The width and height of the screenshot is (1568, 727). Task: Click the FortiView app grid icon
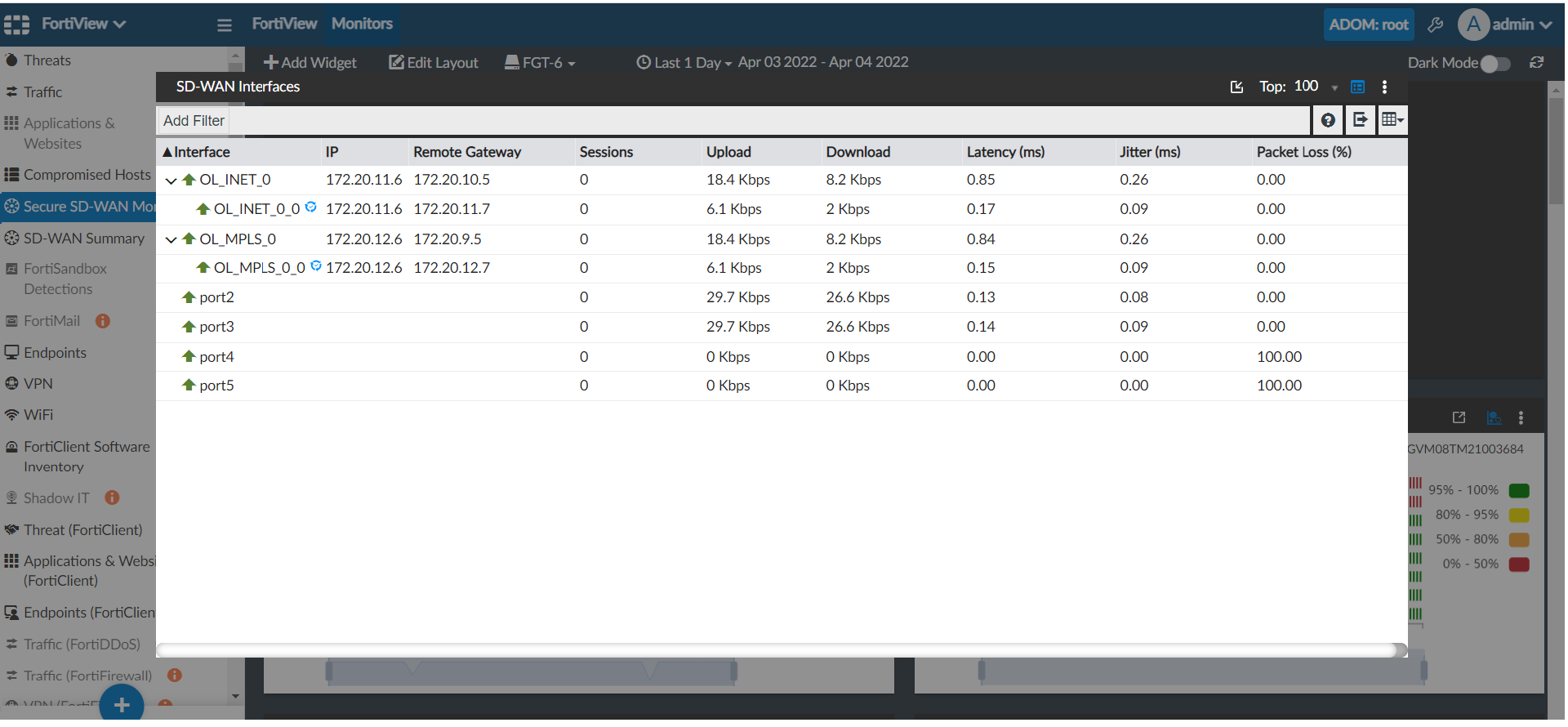[16, 25]
